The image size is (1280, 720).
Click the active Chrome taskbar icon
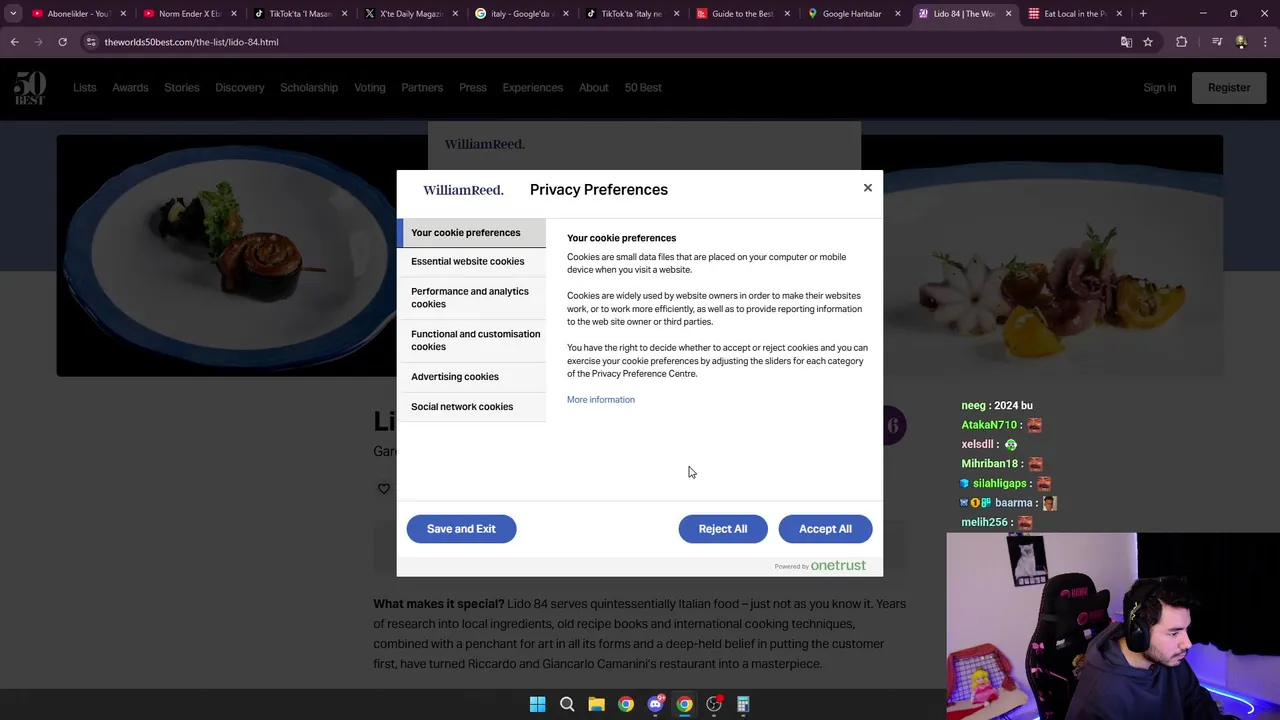point(684,704)
